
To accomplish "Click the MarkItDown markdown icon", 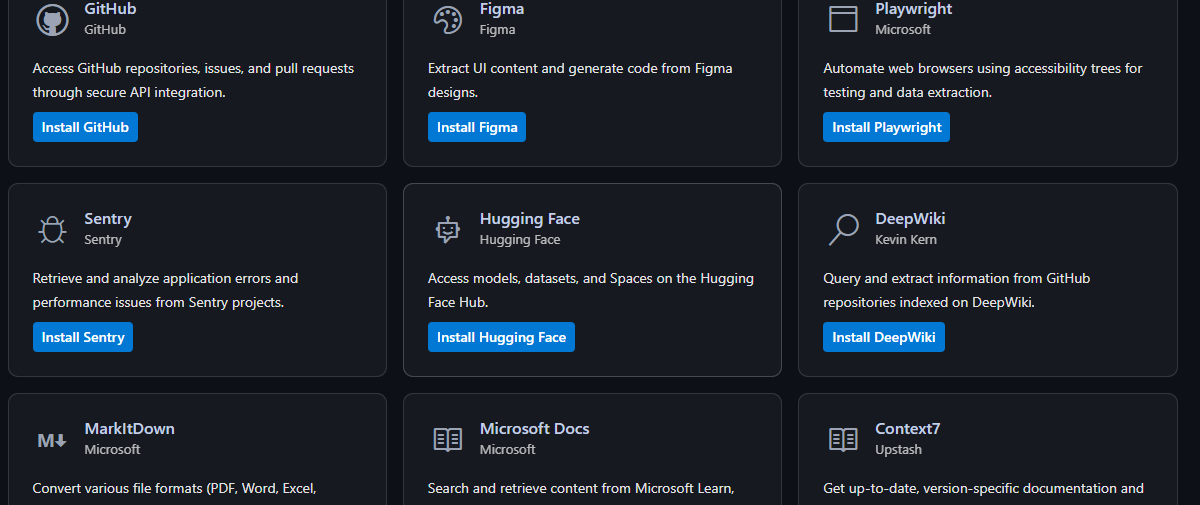I will (x=52, y=440).
